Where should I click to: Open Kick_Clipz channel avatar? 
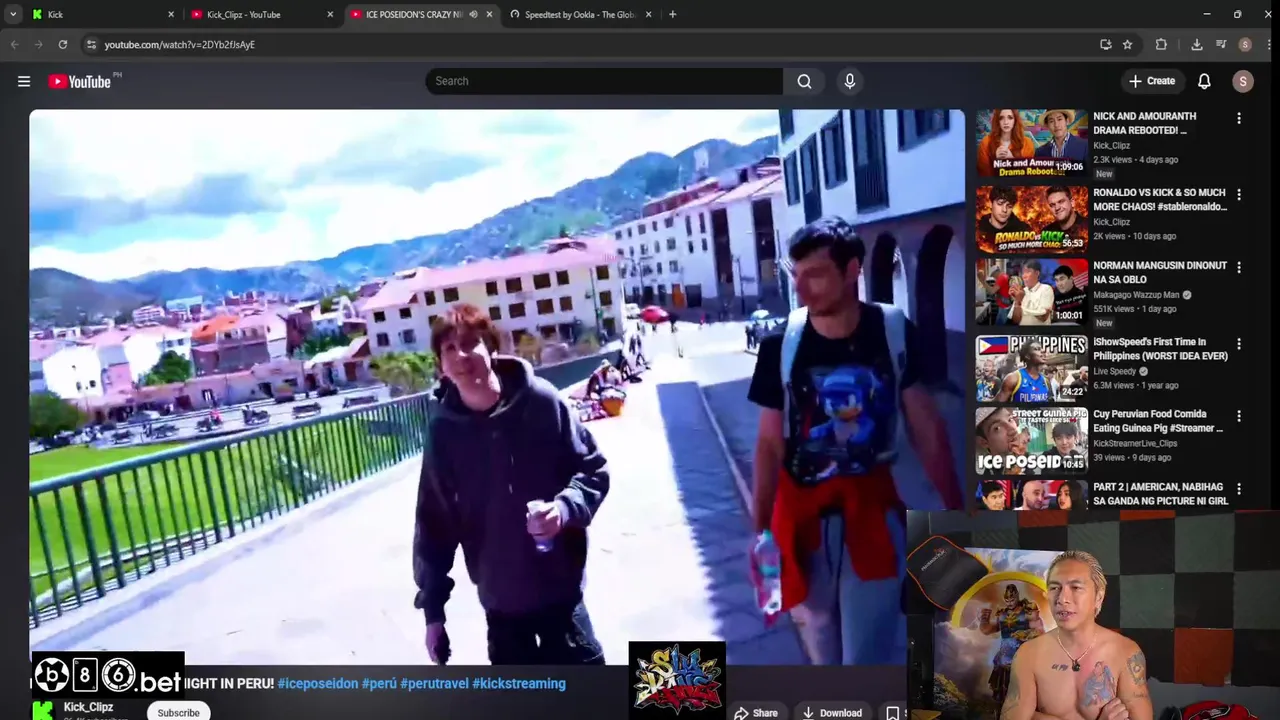point(42,710)
